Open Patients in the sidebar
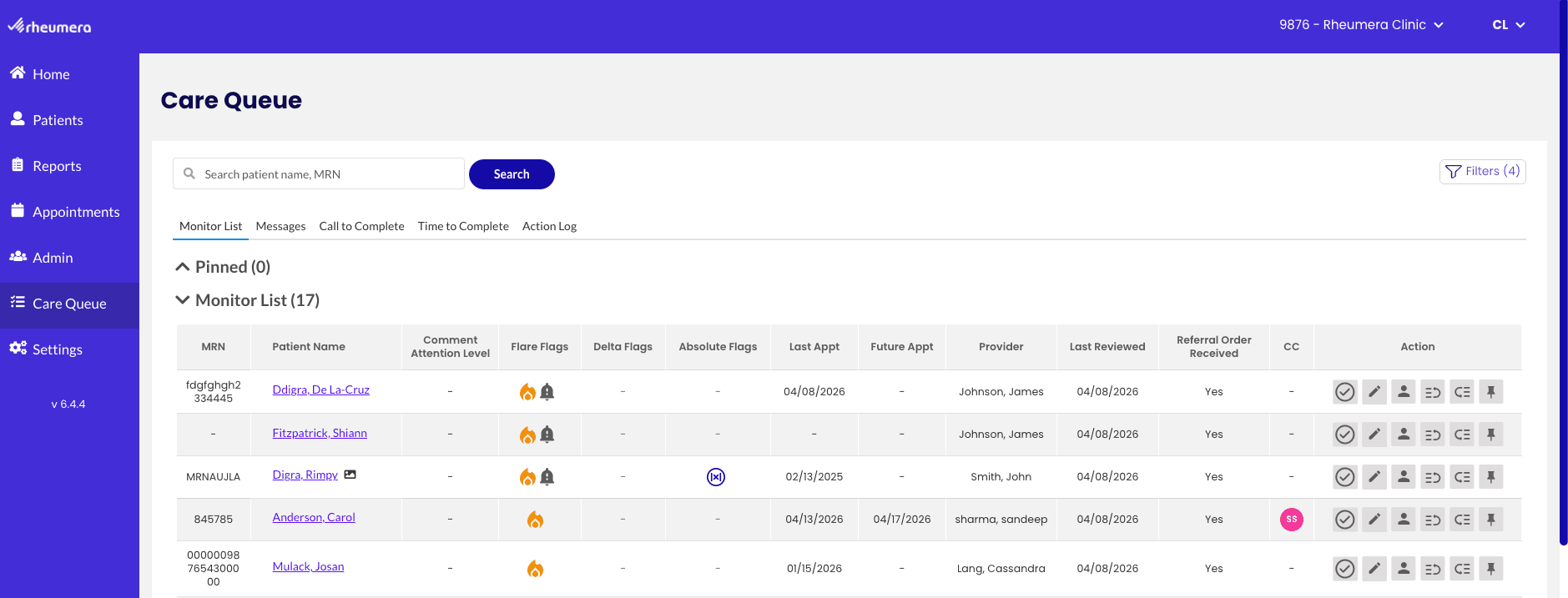Image resolution: width=1568 pixels, height=598 pixels. pos(69,120)
